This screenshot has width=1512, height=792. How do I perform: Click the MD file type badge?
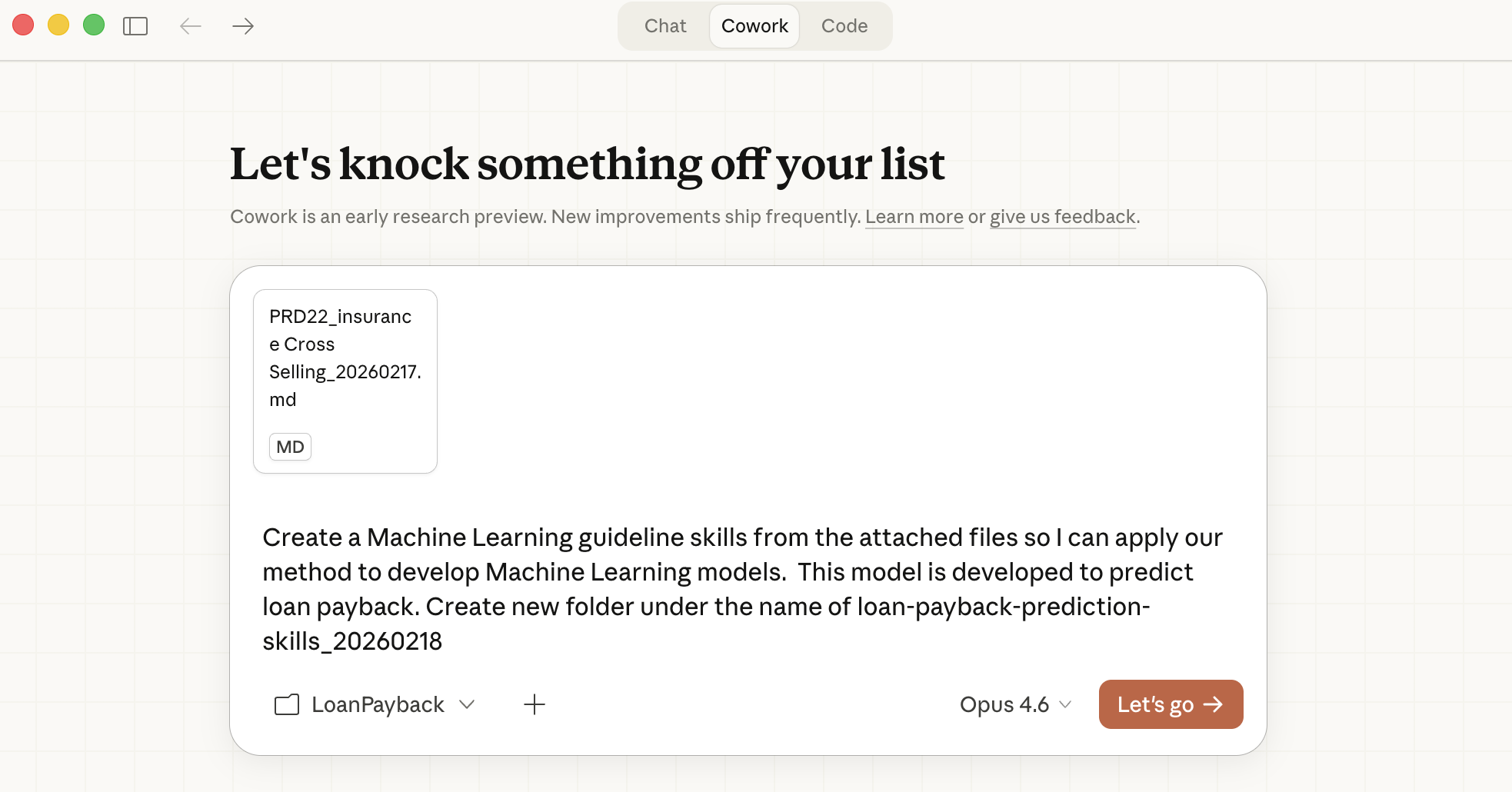290,447
